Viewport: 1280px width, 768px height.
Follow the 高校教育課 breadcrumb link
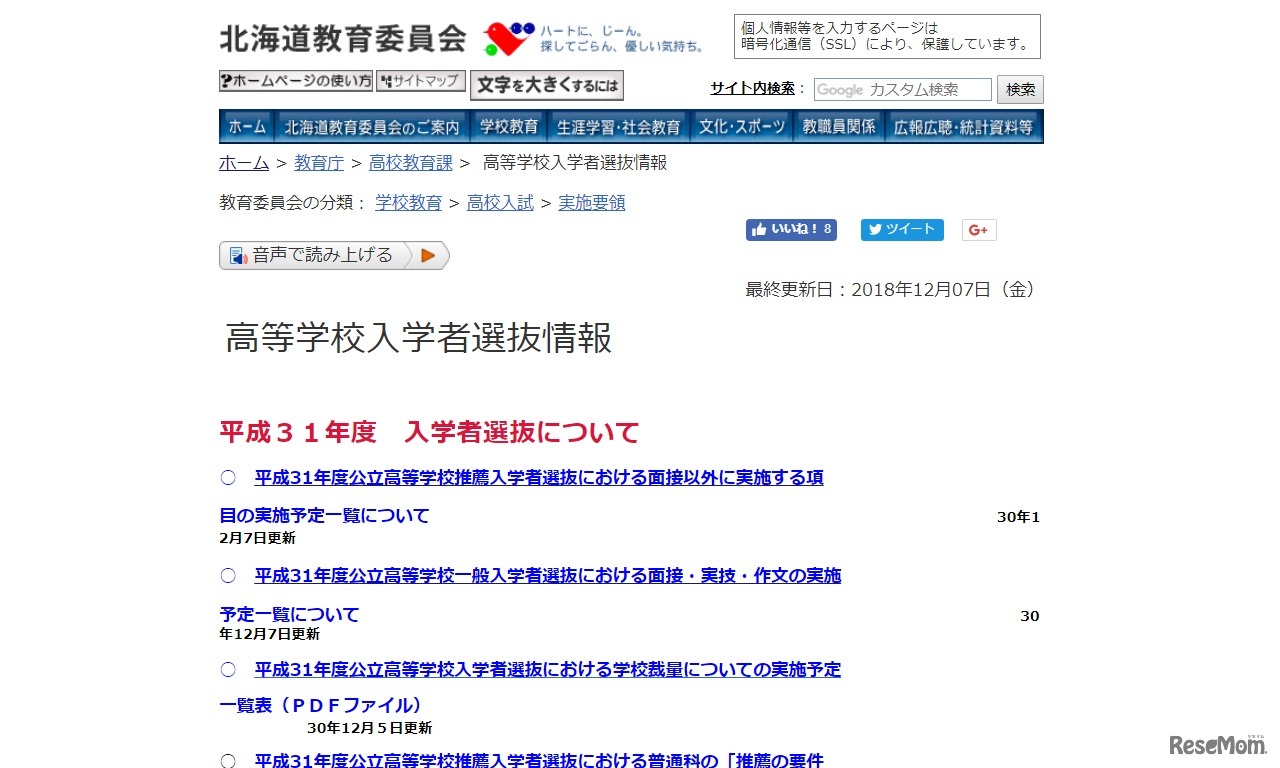pyautogui.click(x=411, y=163)
